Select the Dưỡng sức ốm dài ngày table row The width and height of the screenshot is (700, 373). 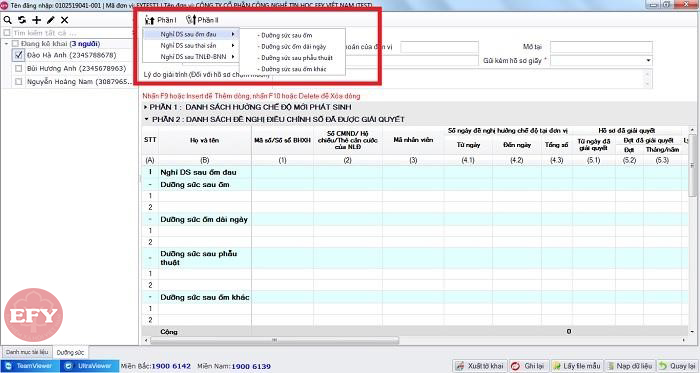tap(415, 219)
